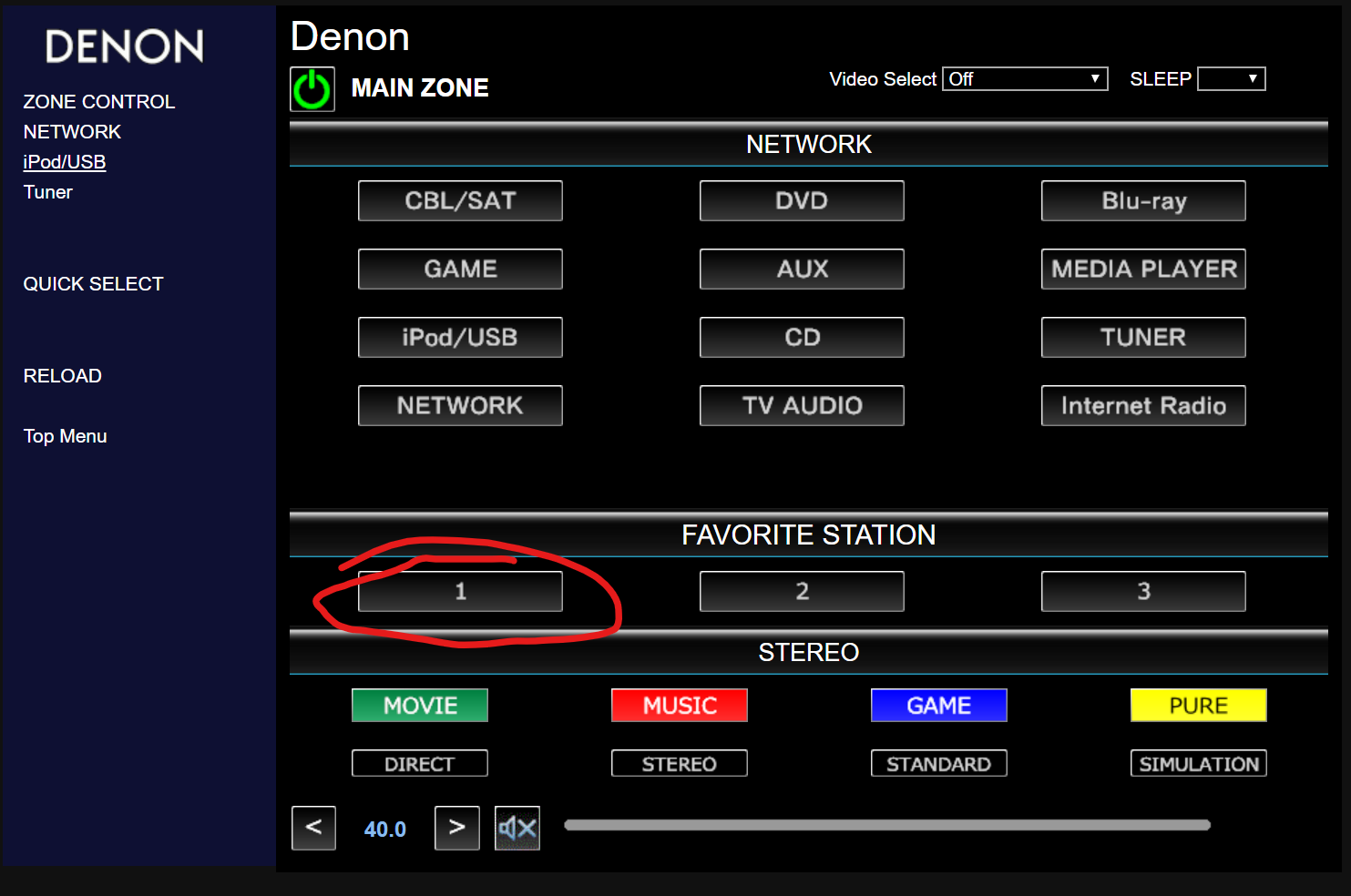The image size is (1351, 896).
Task: Click the volume slider bar
Action: pyautogui.click(x=887, y=825)
